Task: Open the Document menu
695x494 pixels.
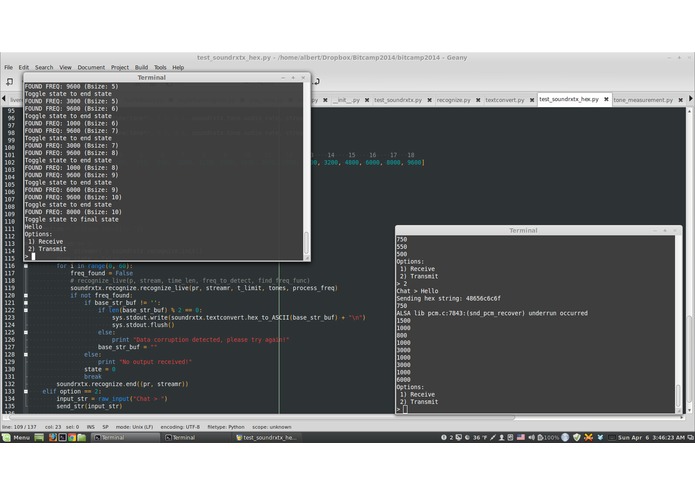Action: click(x=91, y=67)
